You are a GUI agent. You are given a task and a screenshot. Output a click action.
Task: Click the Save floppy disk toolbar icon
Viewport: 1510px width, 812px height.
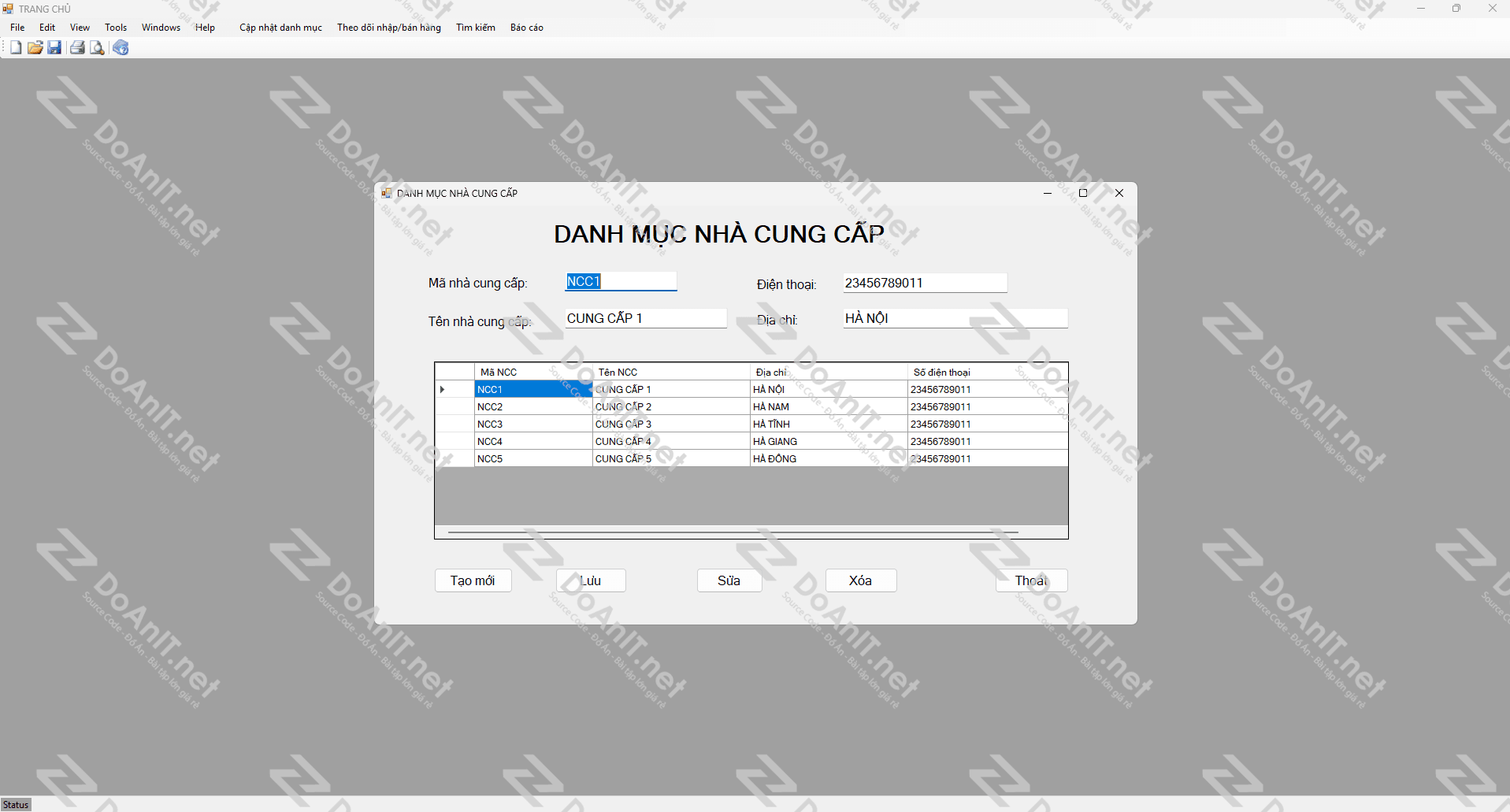54,48
